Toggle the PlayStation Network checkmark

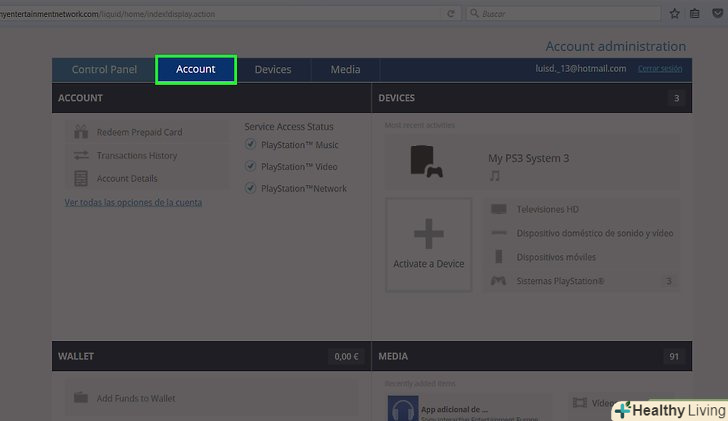250,188
